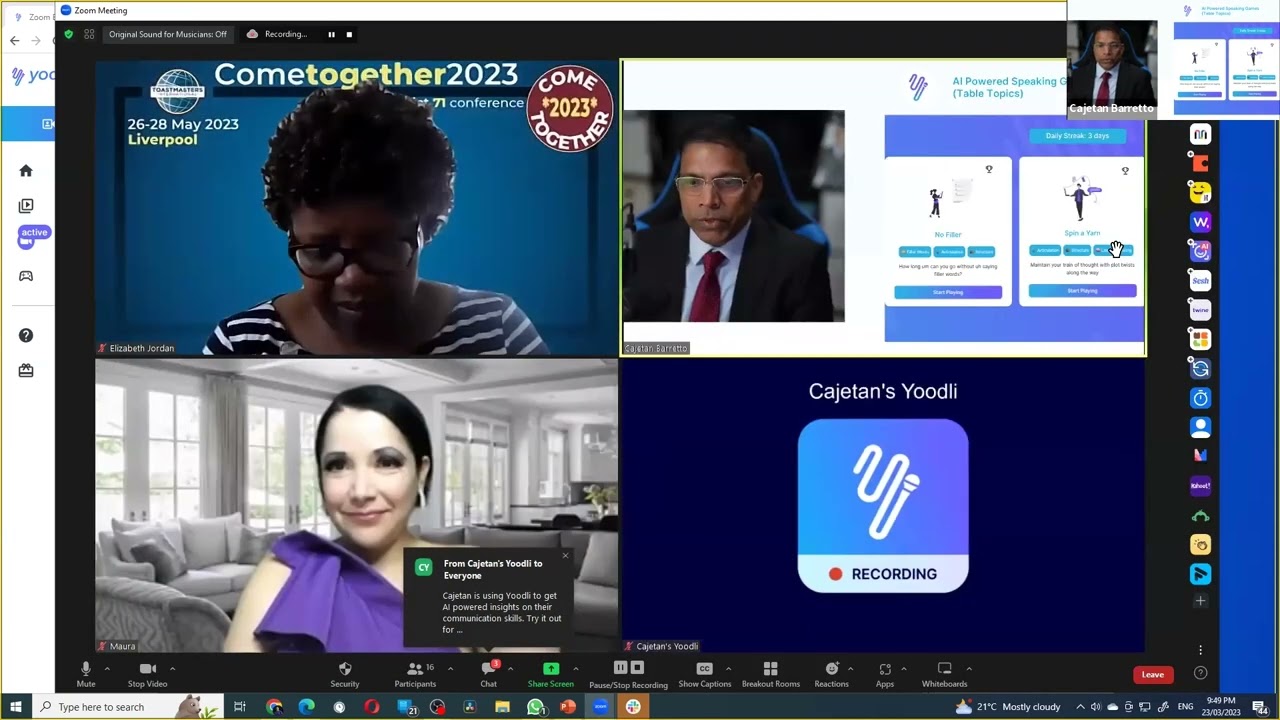Screen dimensions: 1280x720
Task: Open the Chat panel
Action: point(489,674)
